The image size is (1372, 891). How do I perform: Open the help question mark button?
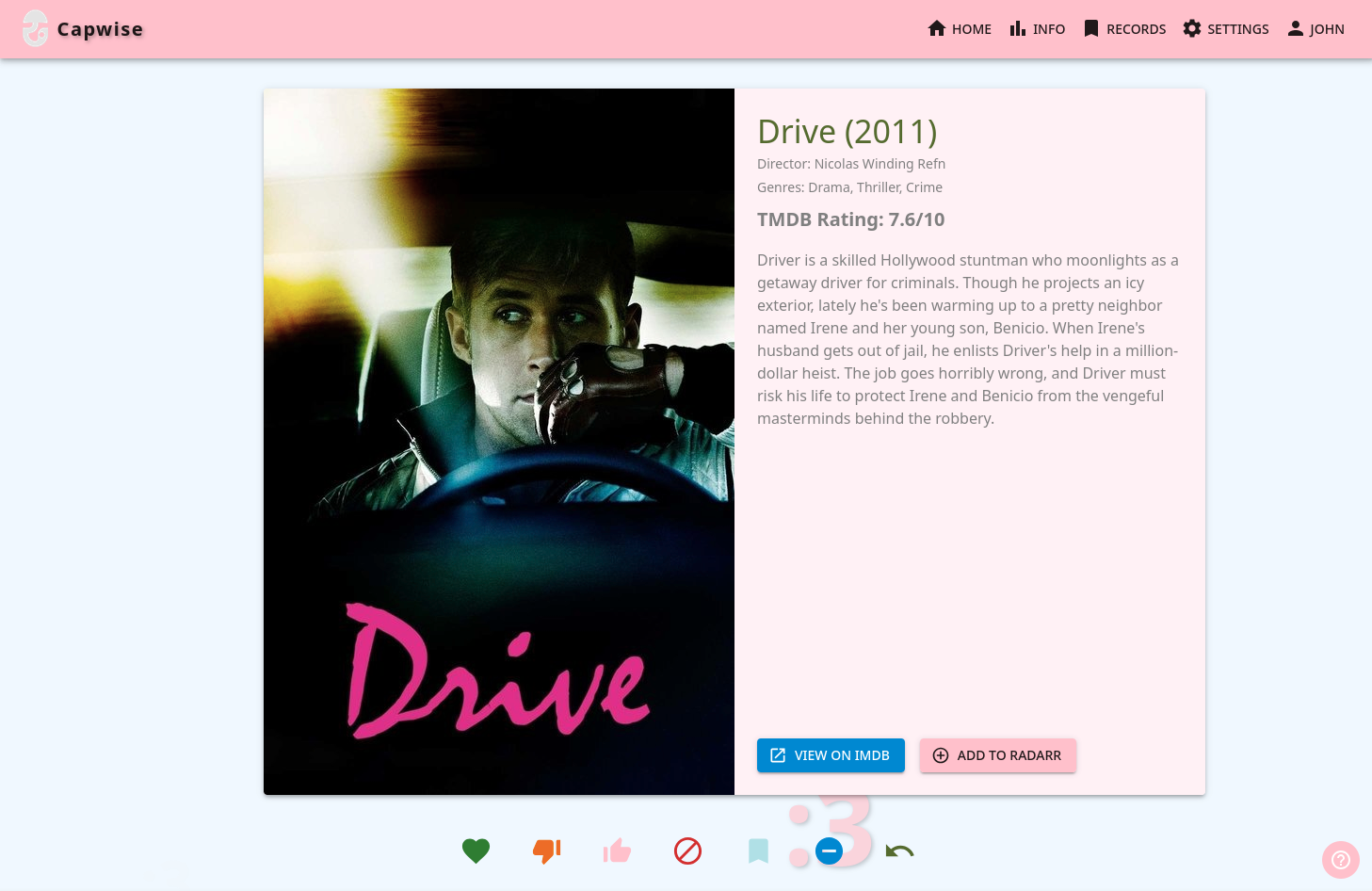point(1341,860)
